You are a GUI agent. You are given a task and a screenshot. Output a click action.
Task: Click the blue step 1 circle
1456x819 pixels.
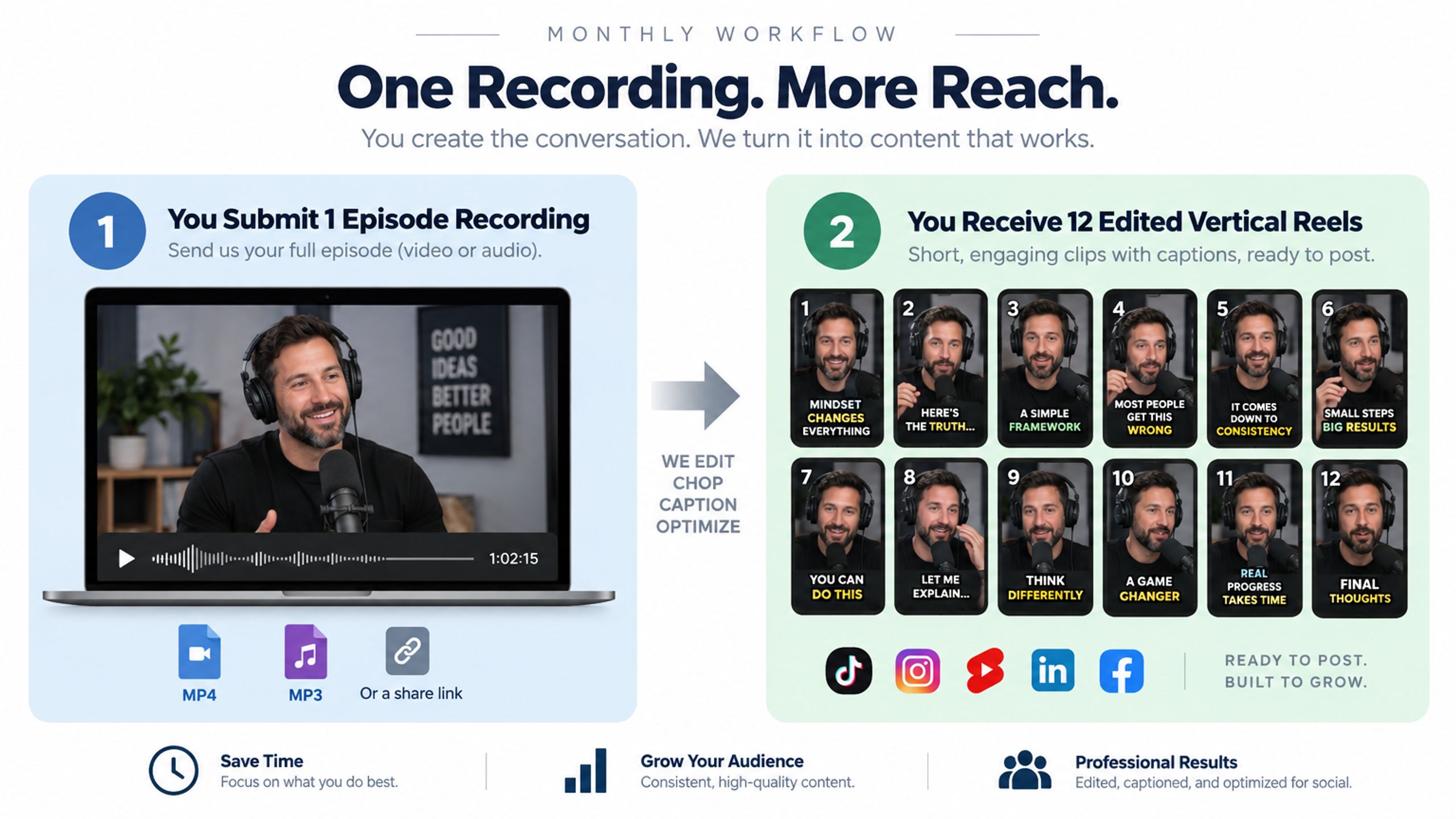[x=107, y=231]
